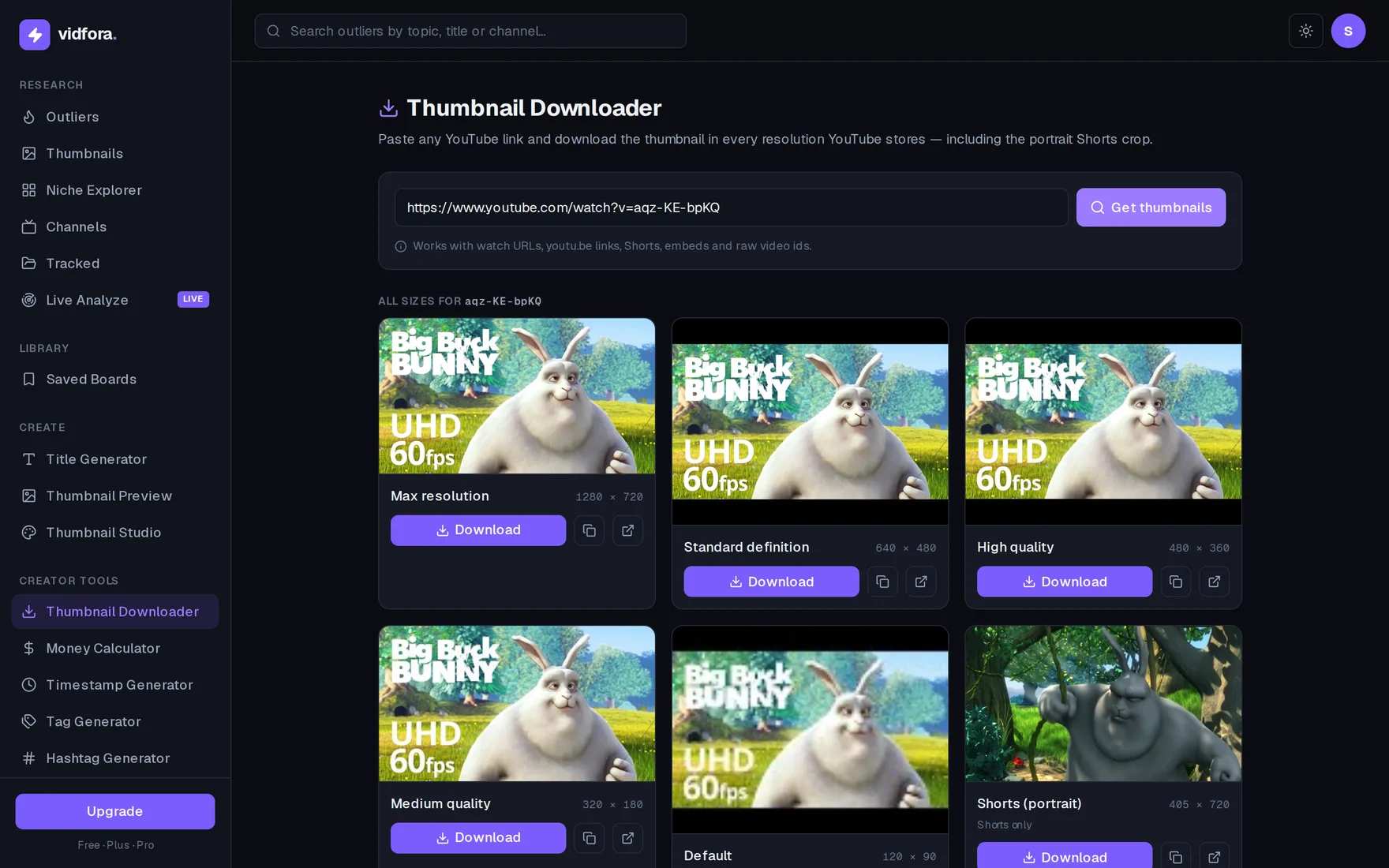Copy the High quality thumbnail link

(1176, 582)
